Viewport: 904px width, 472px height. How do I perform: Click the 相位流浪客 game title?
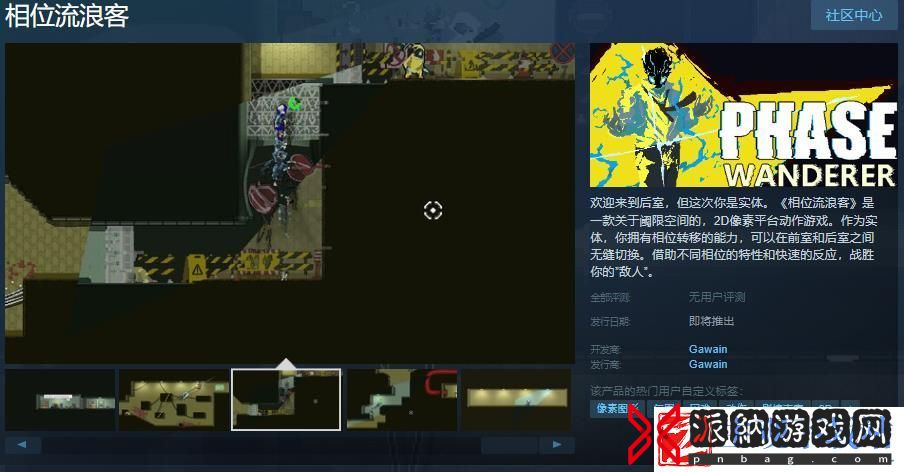[67, 16]
